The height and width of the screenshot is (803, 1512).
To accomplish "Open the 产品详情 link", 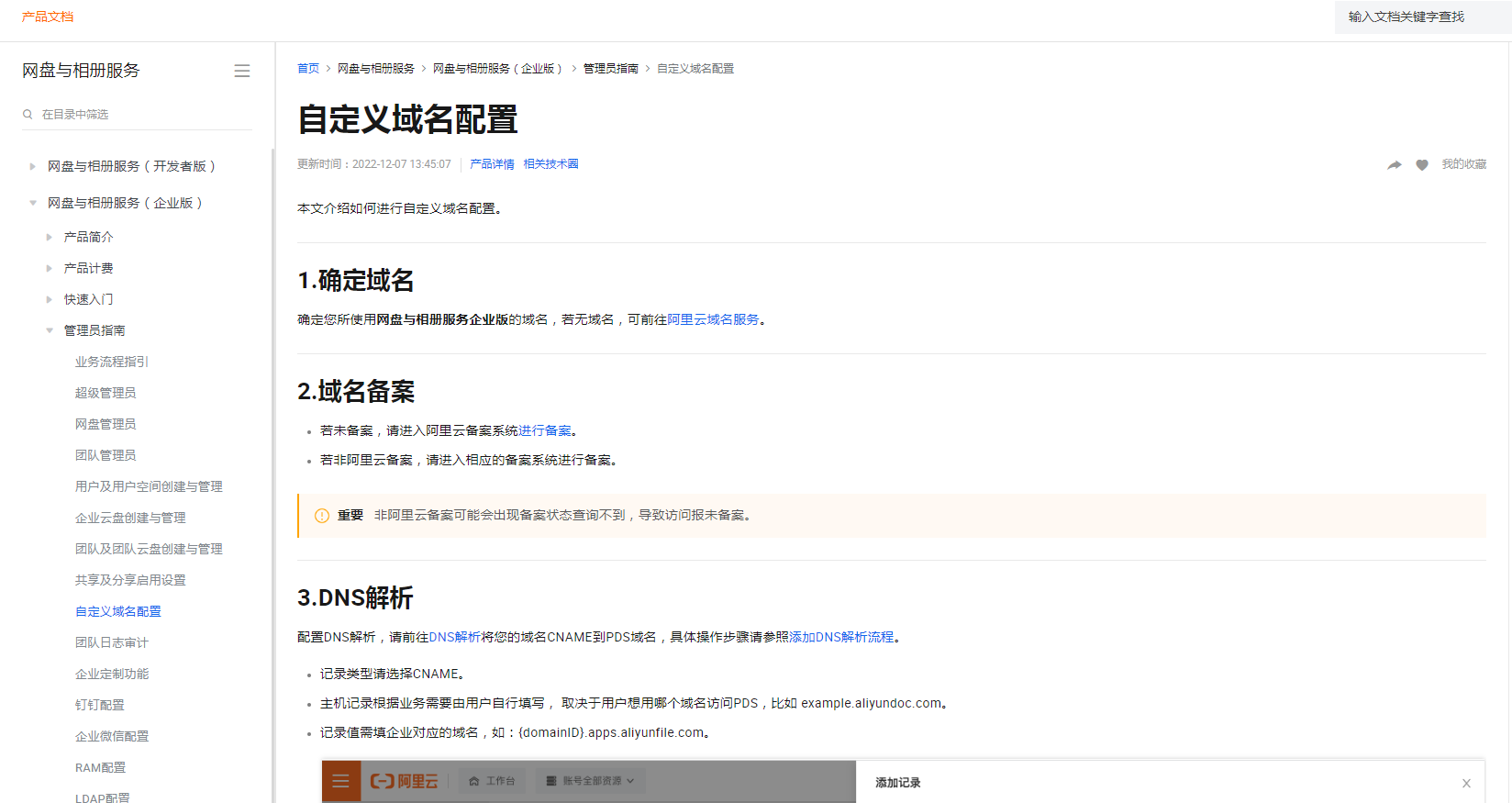I will tap(492, 164).
